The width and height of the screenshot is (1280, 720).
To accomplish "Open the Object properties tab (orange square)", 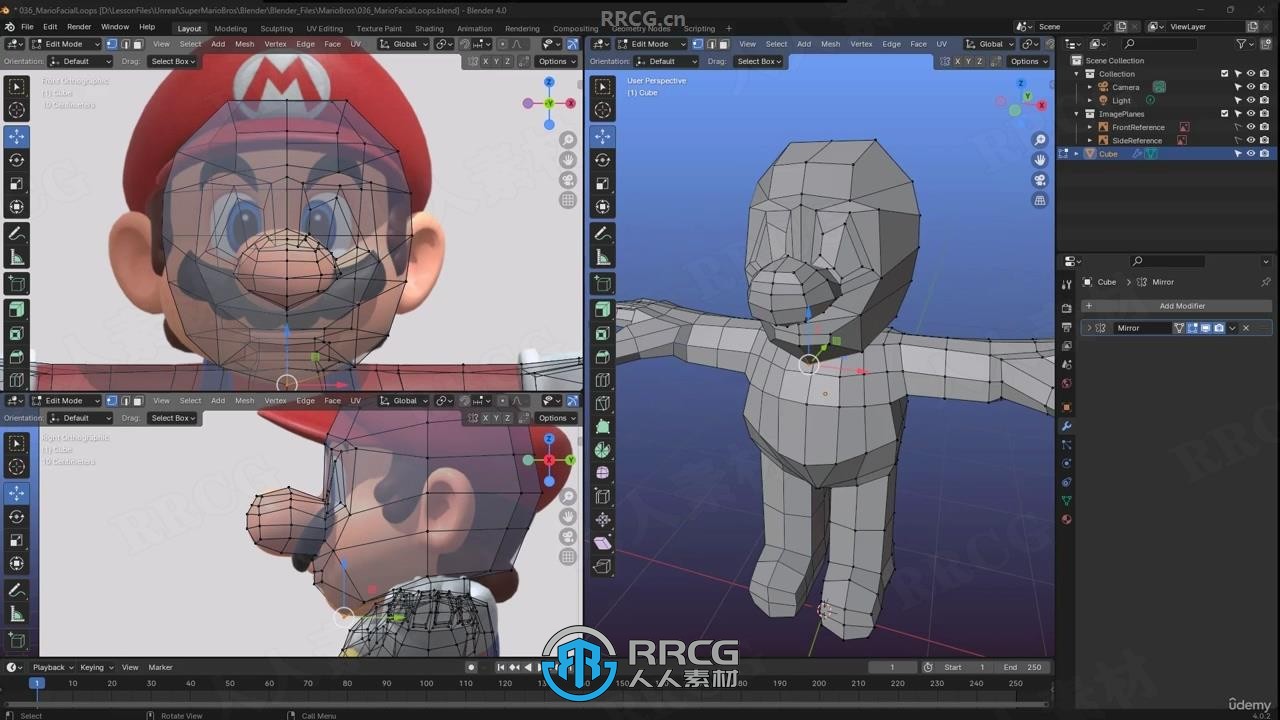I will pos(1066,407).
